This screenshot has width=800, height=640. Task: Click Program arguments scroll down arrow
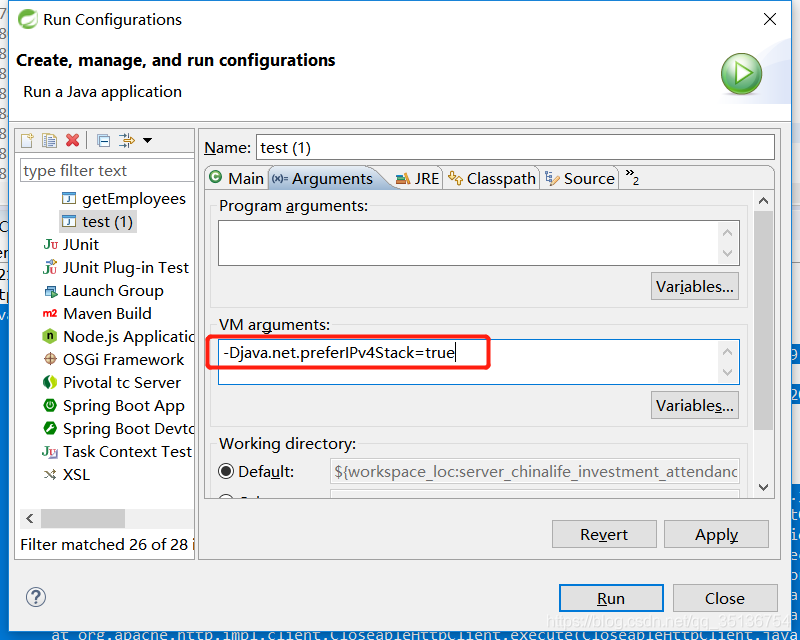tap(728, 253)
